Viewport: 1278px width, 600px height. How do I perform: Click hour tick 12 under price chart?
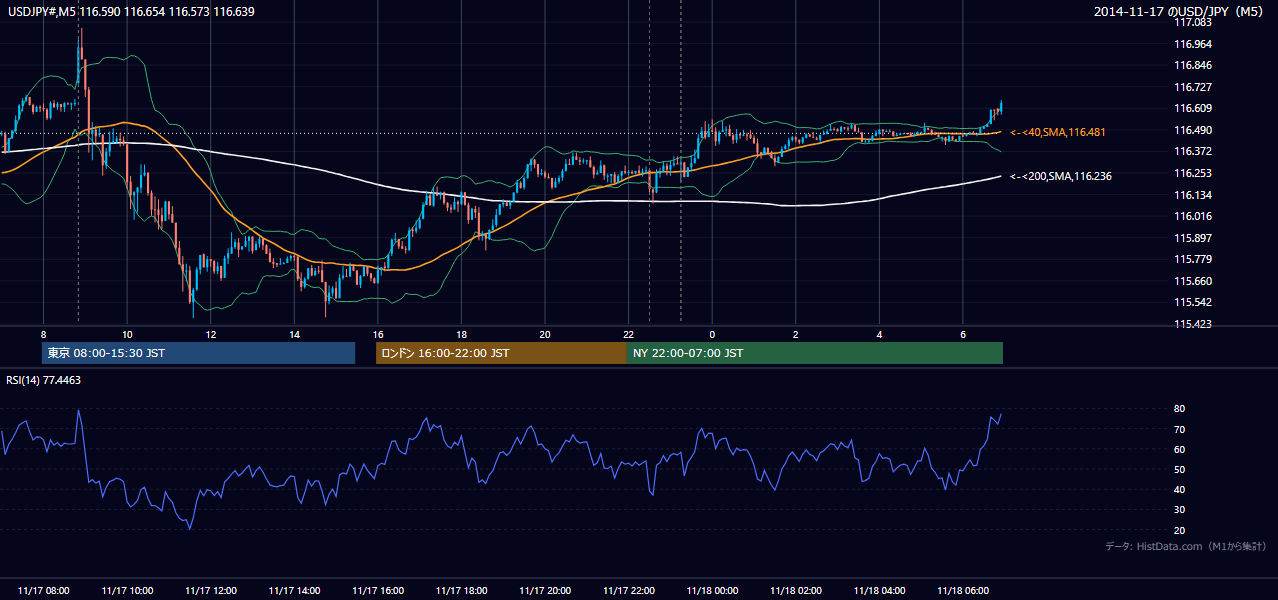[210, 334]
